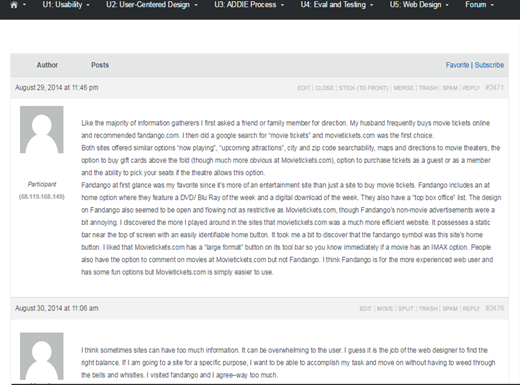
Task: Click MOVE on post #2476
Action: pyautogui.click(x=385, y=309)
